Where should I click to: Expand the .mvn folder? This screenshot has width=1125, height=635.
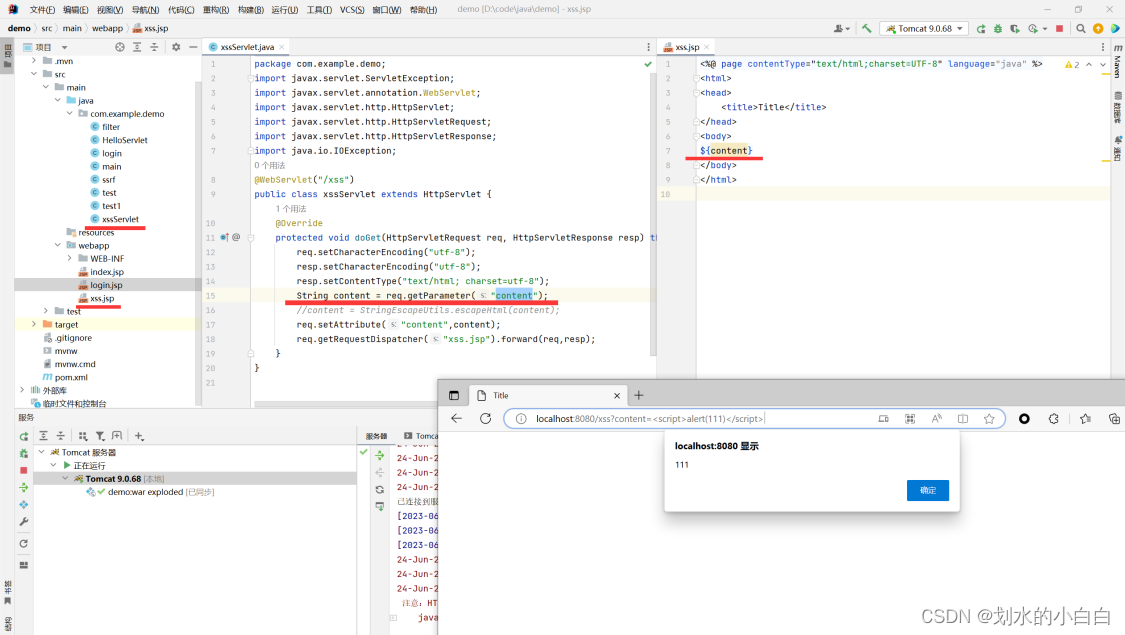tap(34, 61)
